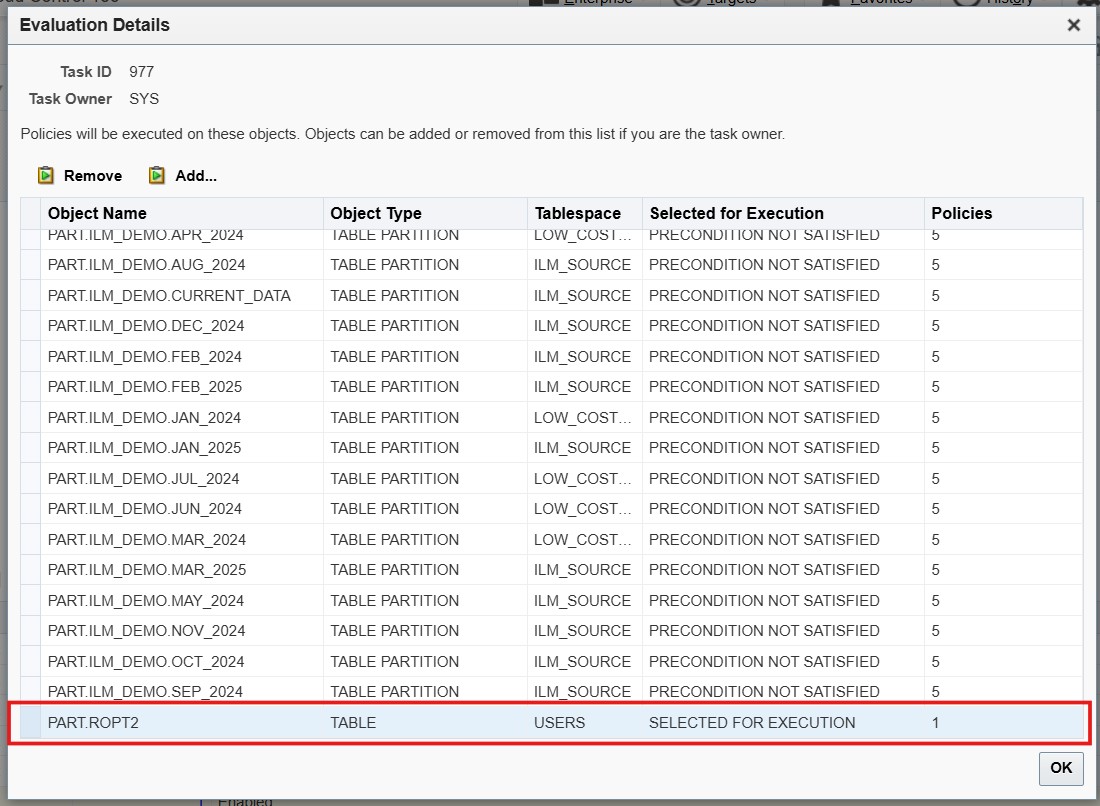Screen dimensions: 1100x806
Task: Click the Add clipboard icon
Action: (157, 174)
